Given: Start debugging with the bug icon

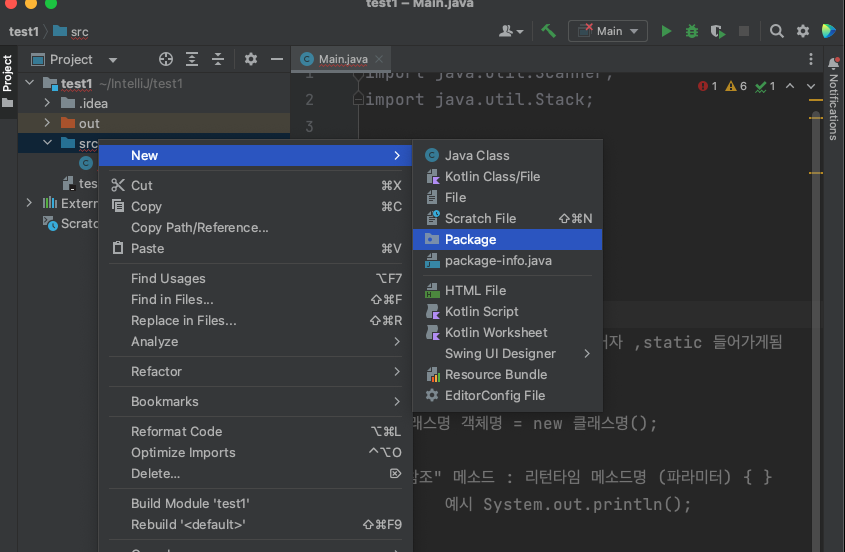Looking at the screenshot, I should (692, 31).
